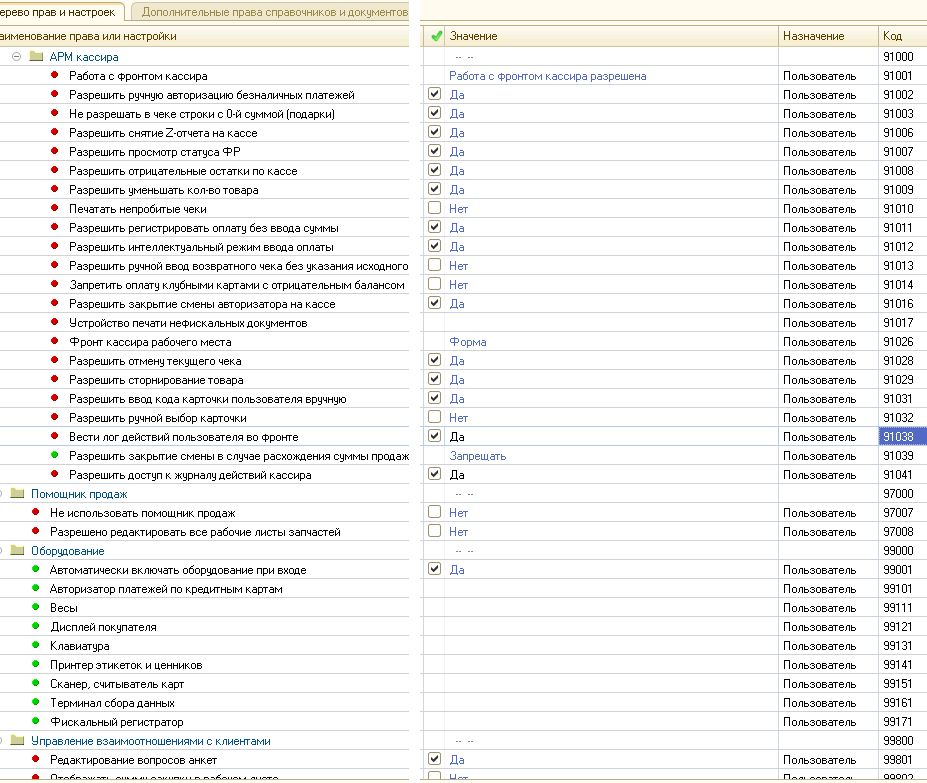Uncheck the Да checkbox for code 99001
Viewport: 927px width, 783px height.
click(x=435, y=569)
